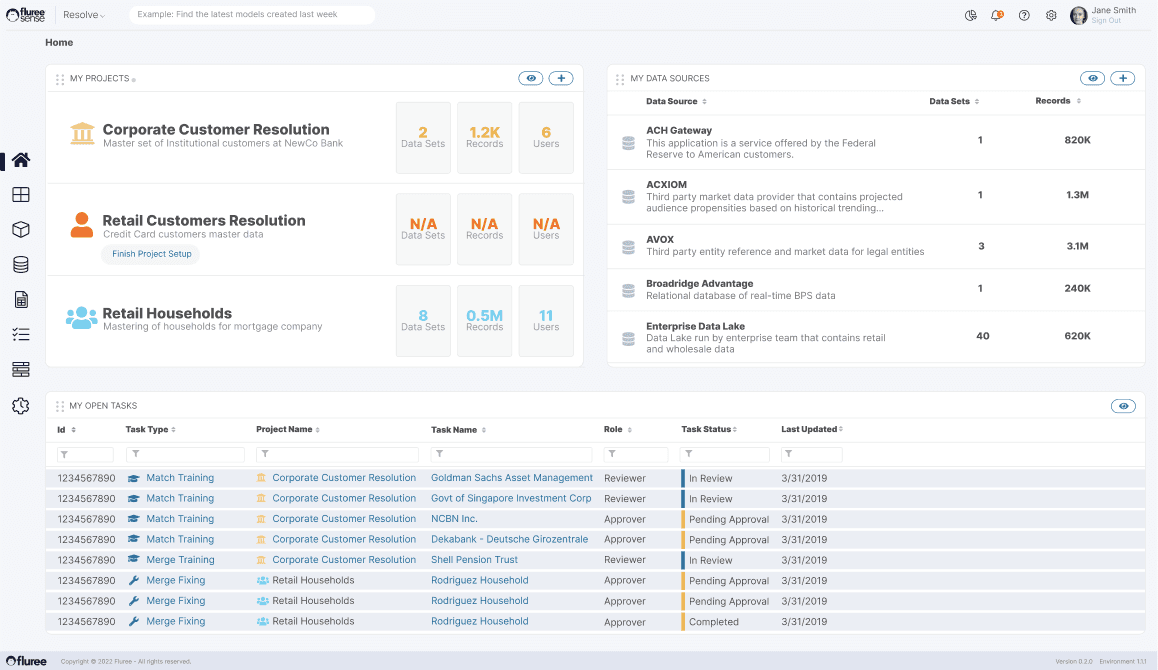Select the ACXIOM data source name
The width and height of the screenshot is (1158, 670).
click(x=666, y=185)
